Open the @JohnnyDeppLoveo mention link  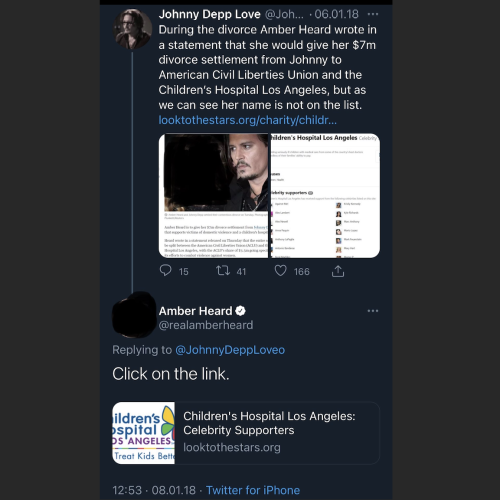coord(230,350)
